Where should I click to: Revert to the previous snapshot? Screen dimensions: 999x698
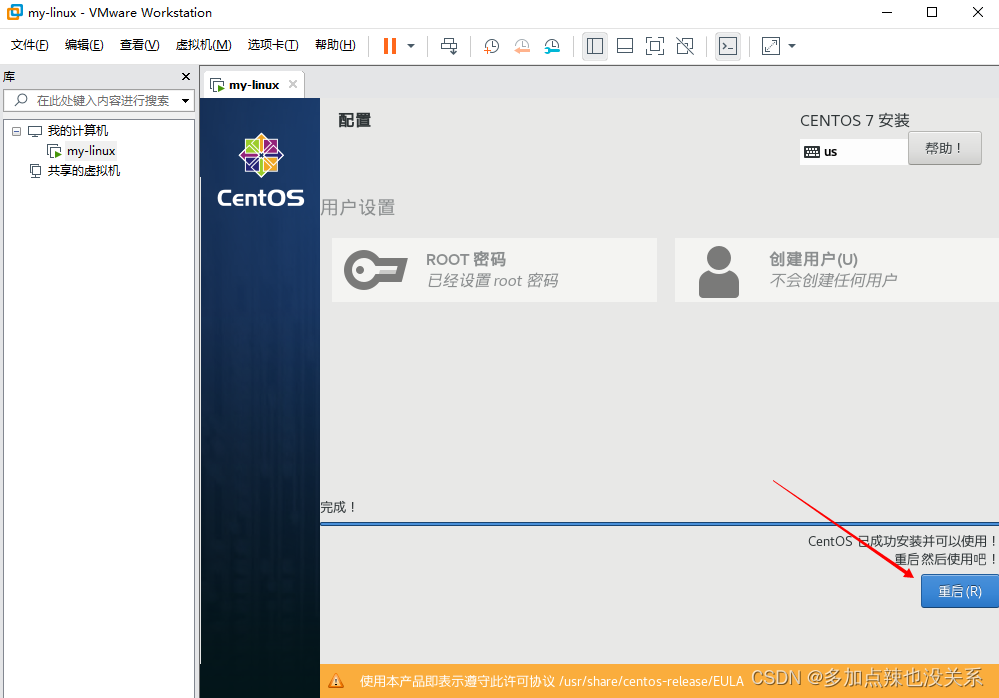(x=522, y=46)
